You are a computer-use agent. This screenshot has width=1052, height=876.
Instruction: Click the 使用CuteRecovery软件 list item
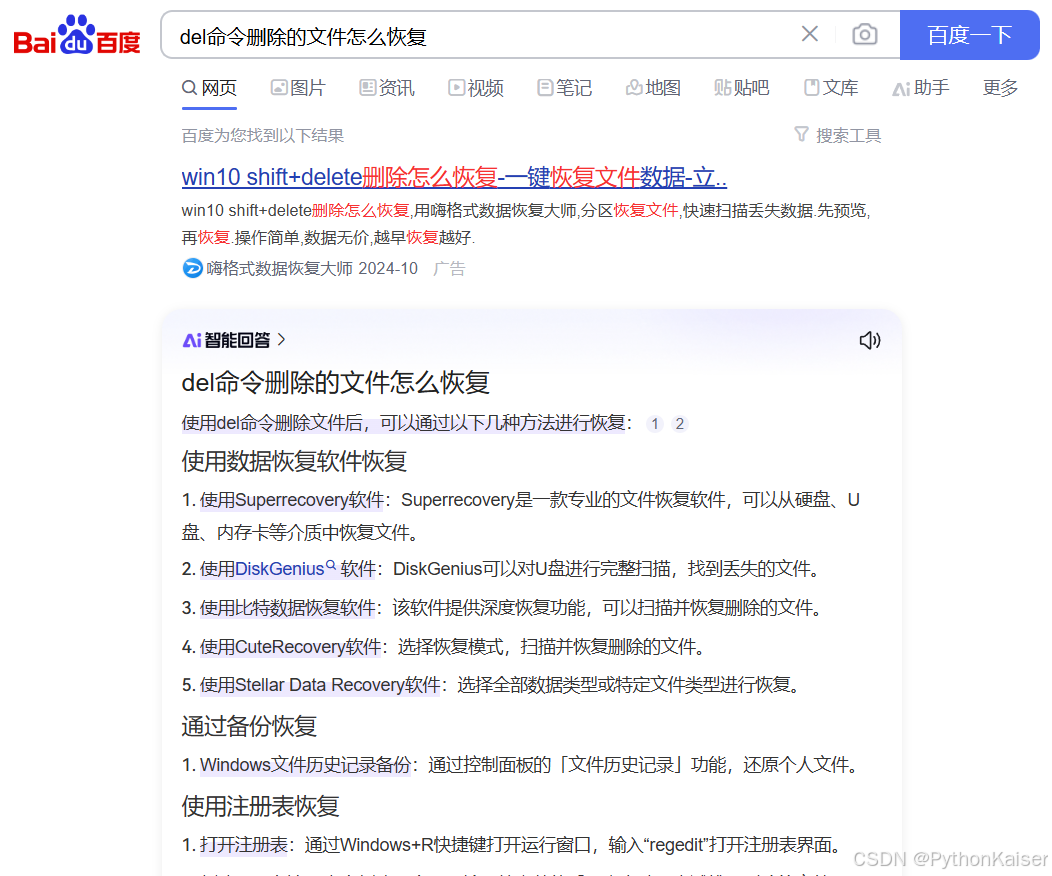(x=291, y=647)
